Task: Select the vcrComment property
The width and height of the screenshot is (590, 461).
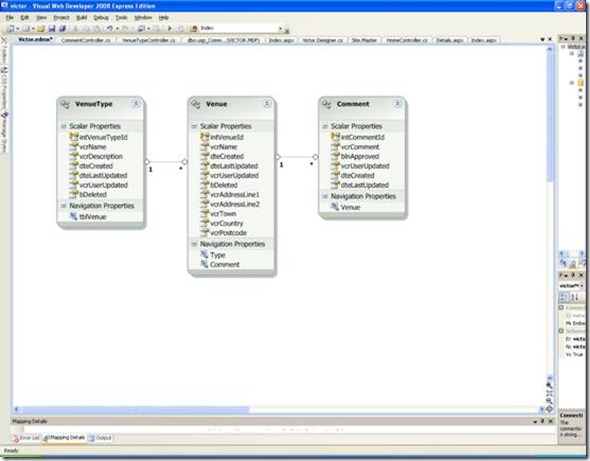Action: click(x=356, y=147)
